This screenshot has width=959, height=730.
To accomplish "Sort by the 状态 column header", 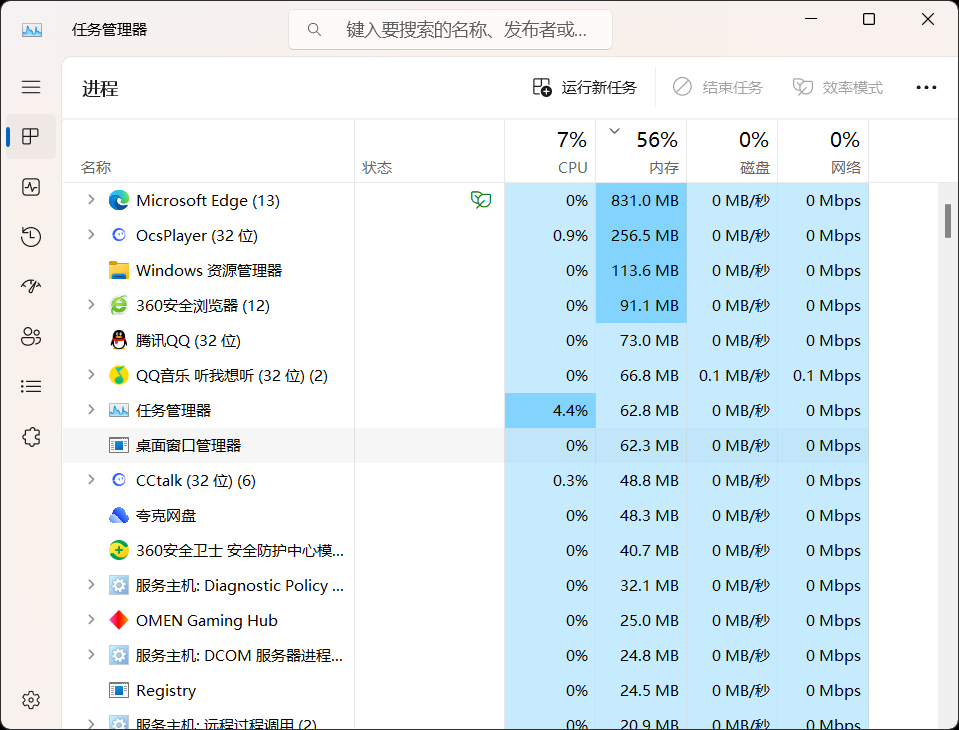I will 429,152.
